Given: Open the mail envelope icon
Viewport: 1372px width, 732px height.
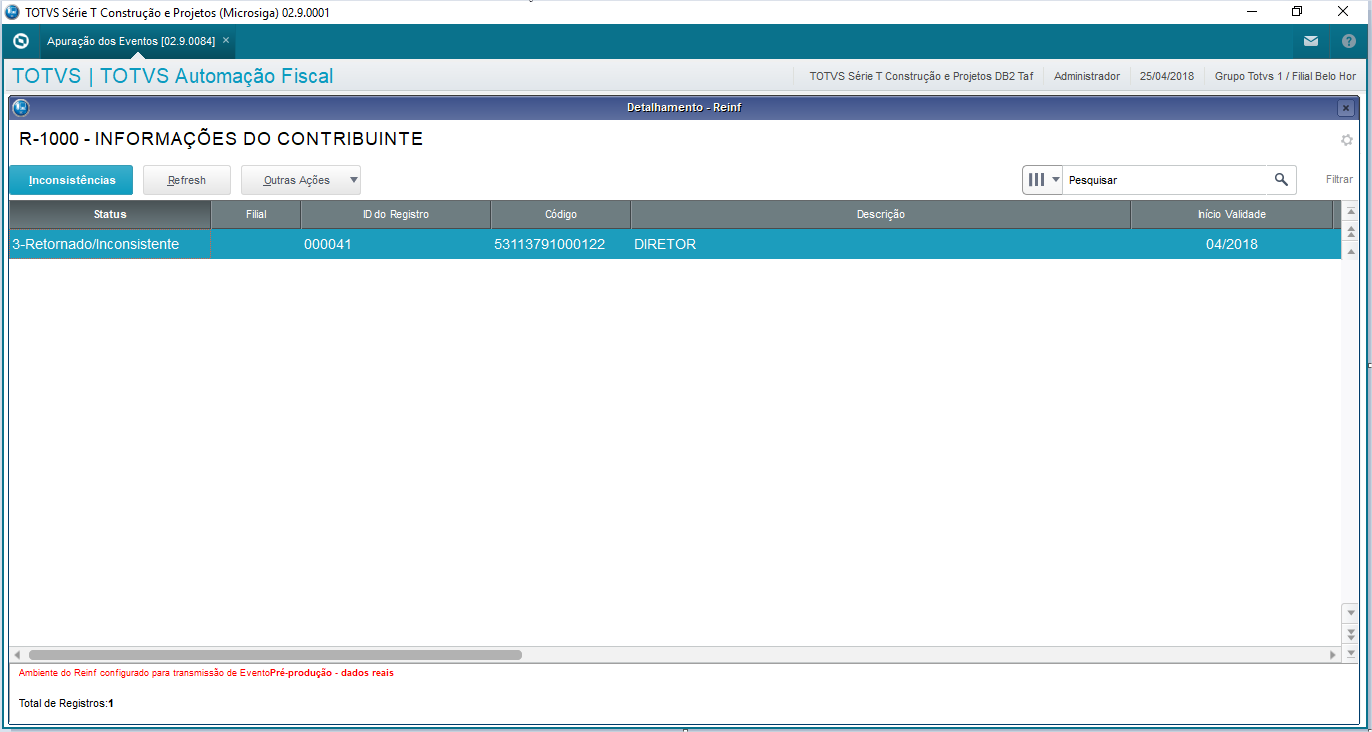Looking at the screenshot, I should pos(1311,42).
